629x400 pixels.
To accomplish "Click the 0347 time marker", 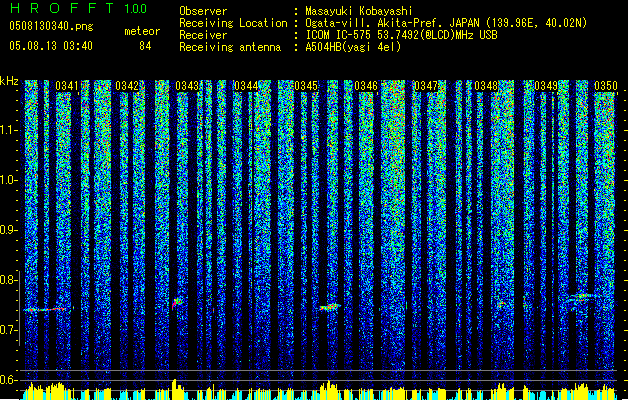I will (x=426, y=86).
